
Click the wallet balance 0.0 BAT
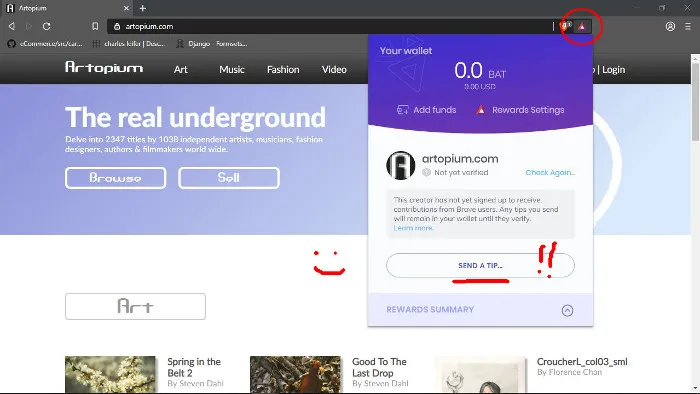click(480, 71)
